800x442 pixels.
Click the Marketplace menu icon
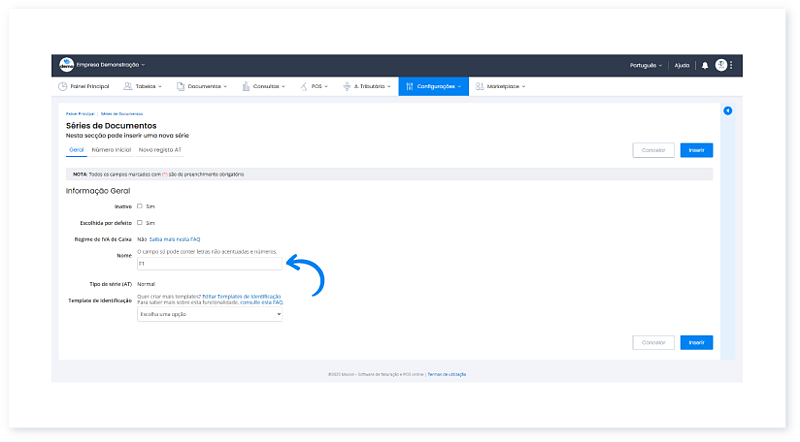click(x=480, y=87)
